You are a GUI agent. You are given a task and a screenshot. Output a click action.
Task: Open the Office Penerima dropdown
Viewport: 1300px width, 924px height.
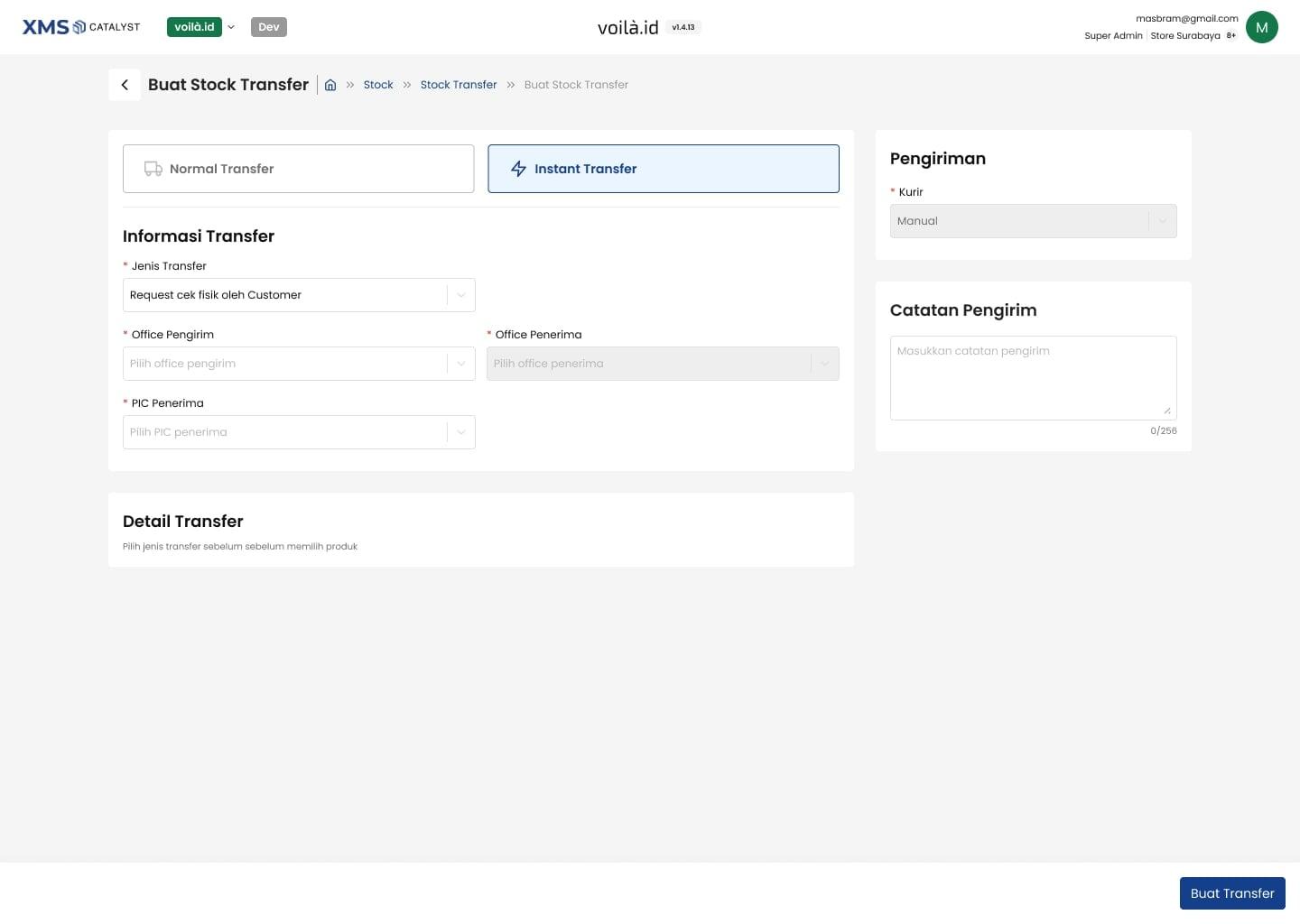(x=663, y=364)
